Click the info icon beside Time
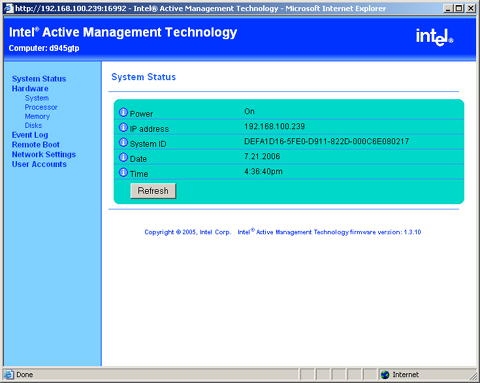The height and width of the screenshot is (383, 480). tap(123, 172)
